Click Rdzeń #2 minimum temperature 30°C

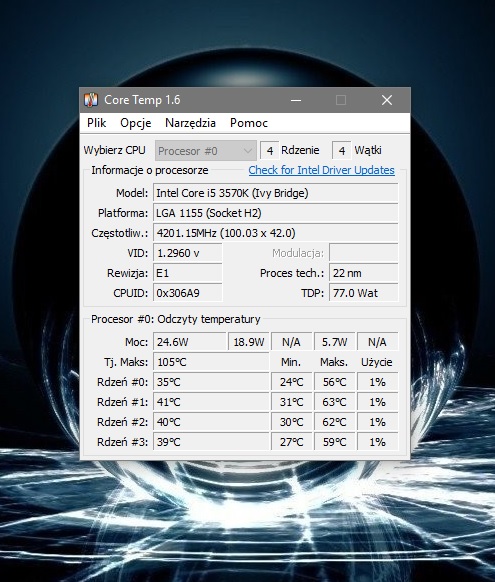pos(291,422)
